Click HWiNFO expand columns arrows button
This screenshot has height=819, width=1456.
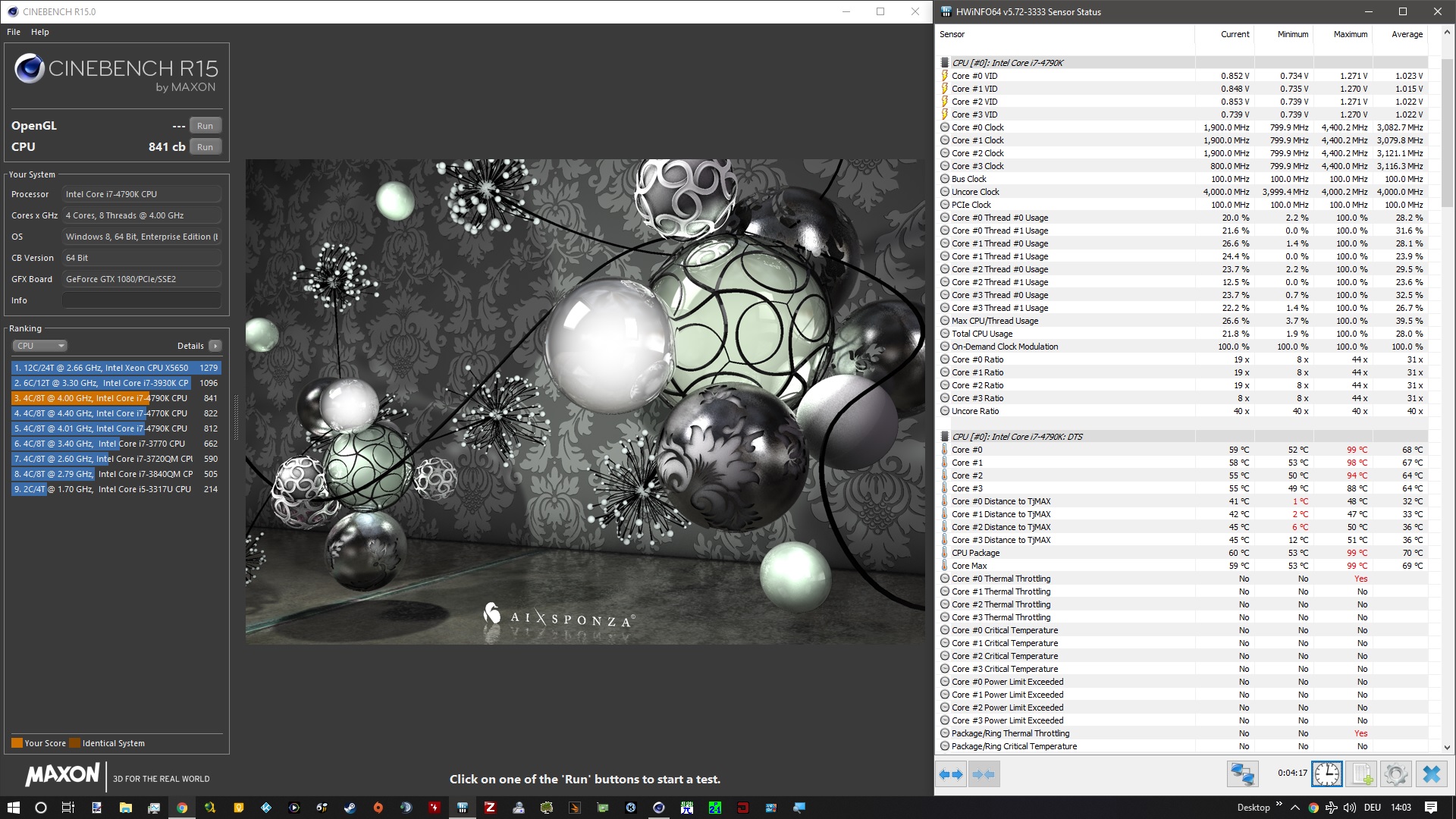(x=951, y=774)
